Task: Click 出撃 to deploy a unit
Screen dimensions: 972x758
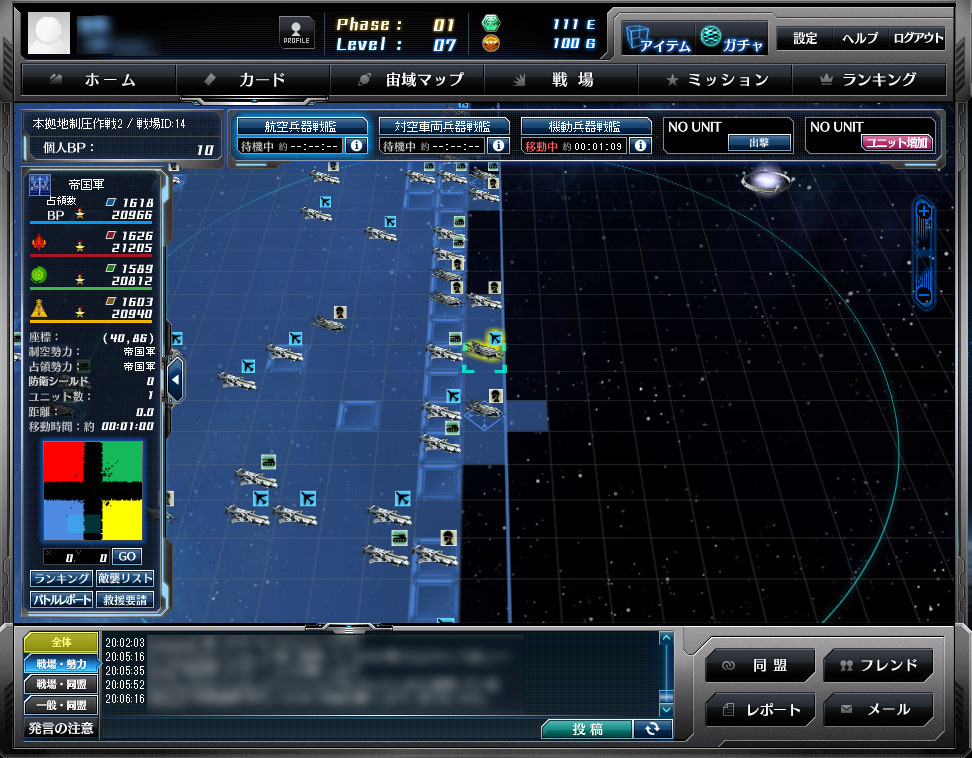Action: point(759,143)
